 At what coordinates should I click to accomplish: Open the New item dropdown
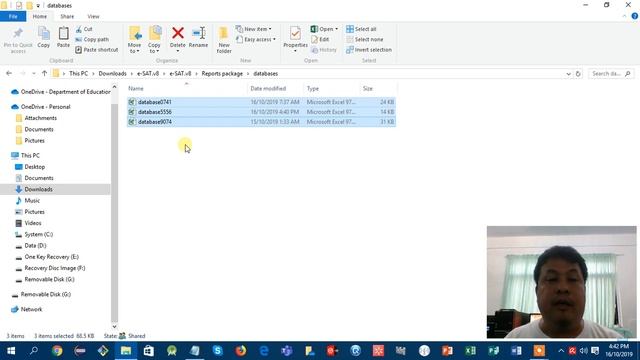253,29
